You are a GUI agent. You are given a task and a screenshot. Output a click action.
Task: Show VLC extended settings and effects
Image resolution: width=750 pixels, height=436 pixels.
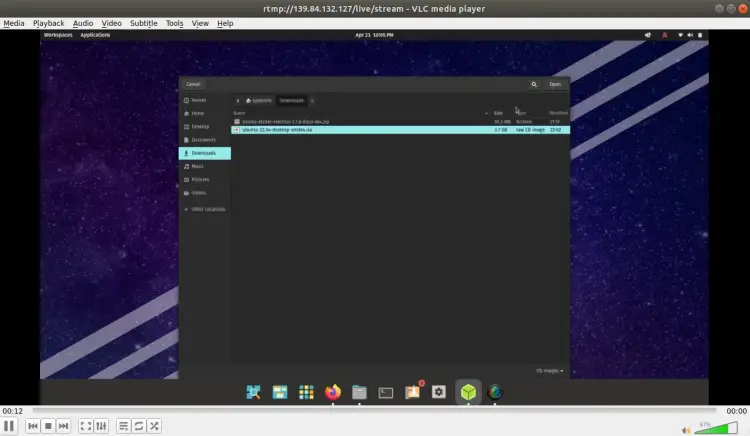tap(101, 426)
